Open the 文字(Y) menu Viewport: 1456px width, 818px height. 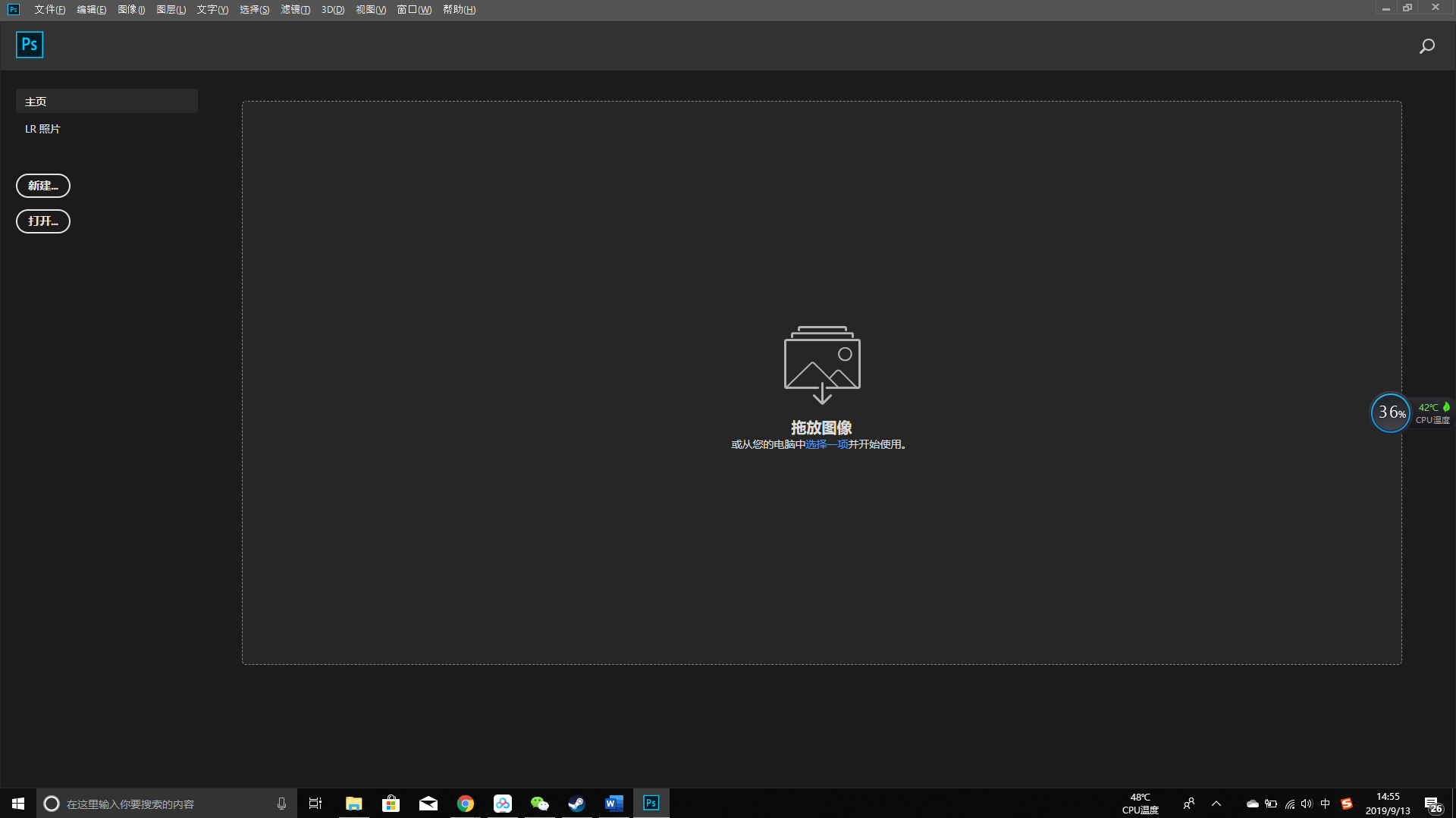coord(212,10)
